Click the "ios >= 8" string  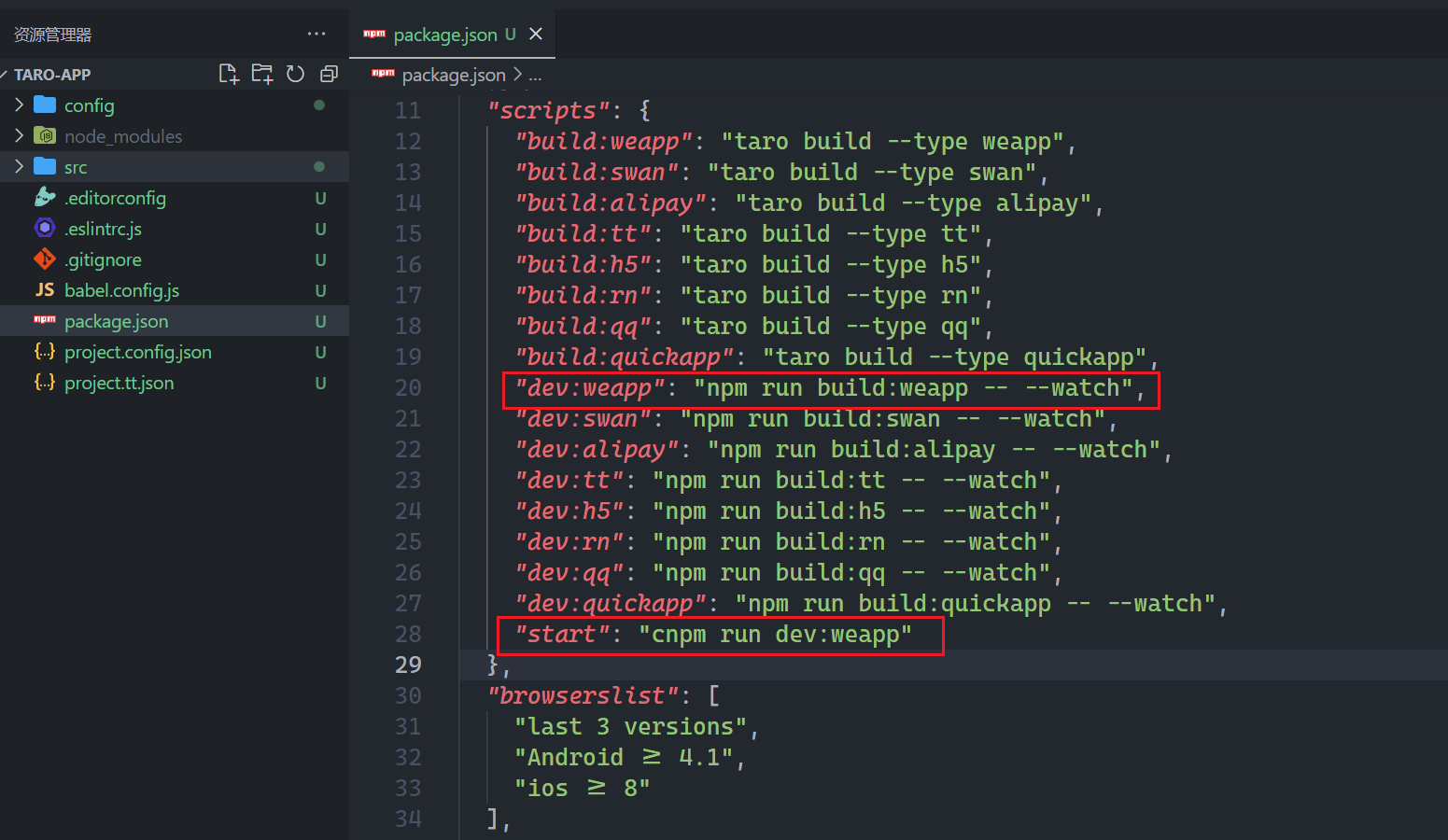coord(583,788)
